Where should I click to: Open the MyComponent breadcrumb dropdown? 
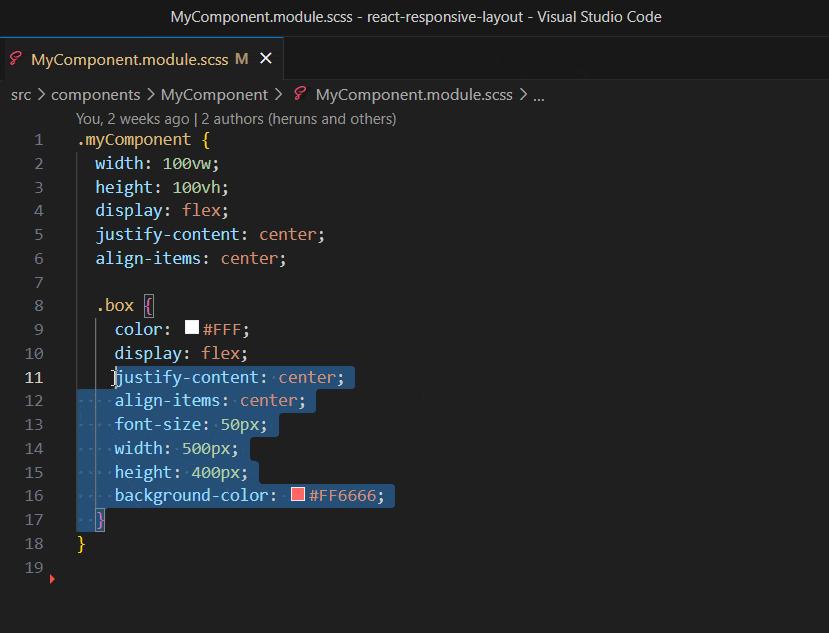(214, 94)
